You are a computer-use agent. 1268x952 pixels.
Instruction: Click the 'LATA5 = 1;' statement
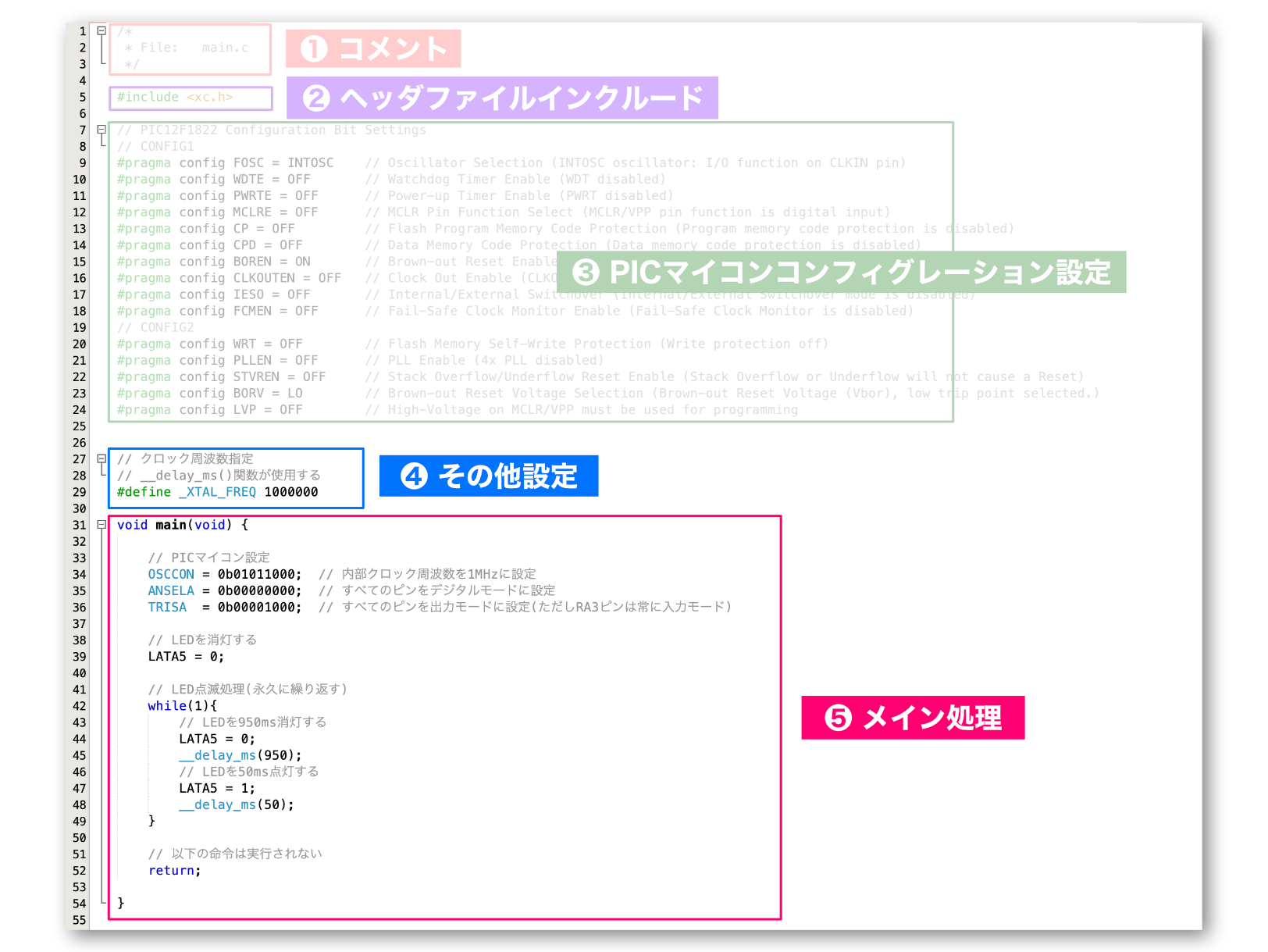(217, 788)
